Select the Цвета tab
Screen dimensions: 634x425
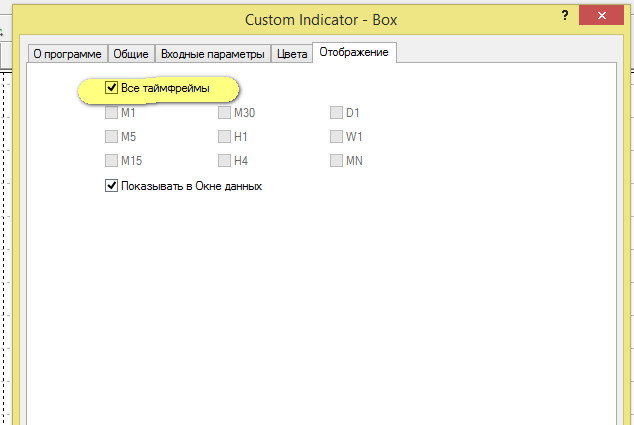[x=292, y=53]
